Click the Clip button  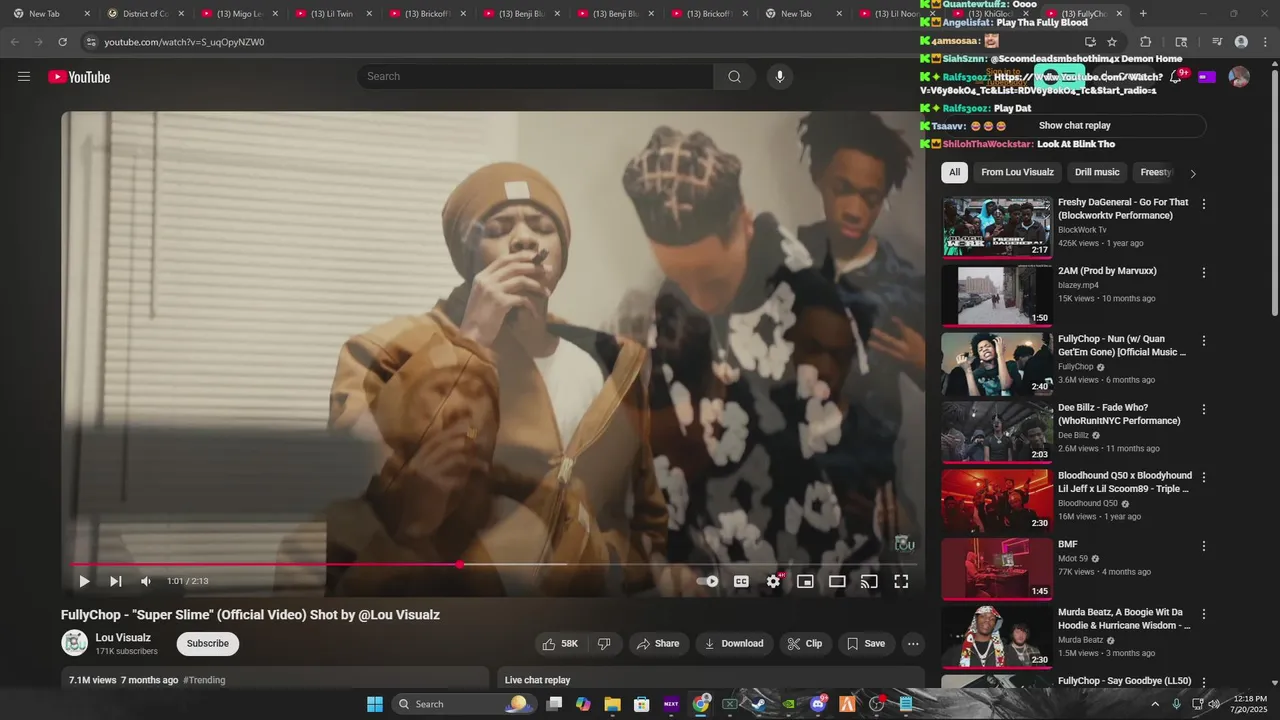pos(805,644)
